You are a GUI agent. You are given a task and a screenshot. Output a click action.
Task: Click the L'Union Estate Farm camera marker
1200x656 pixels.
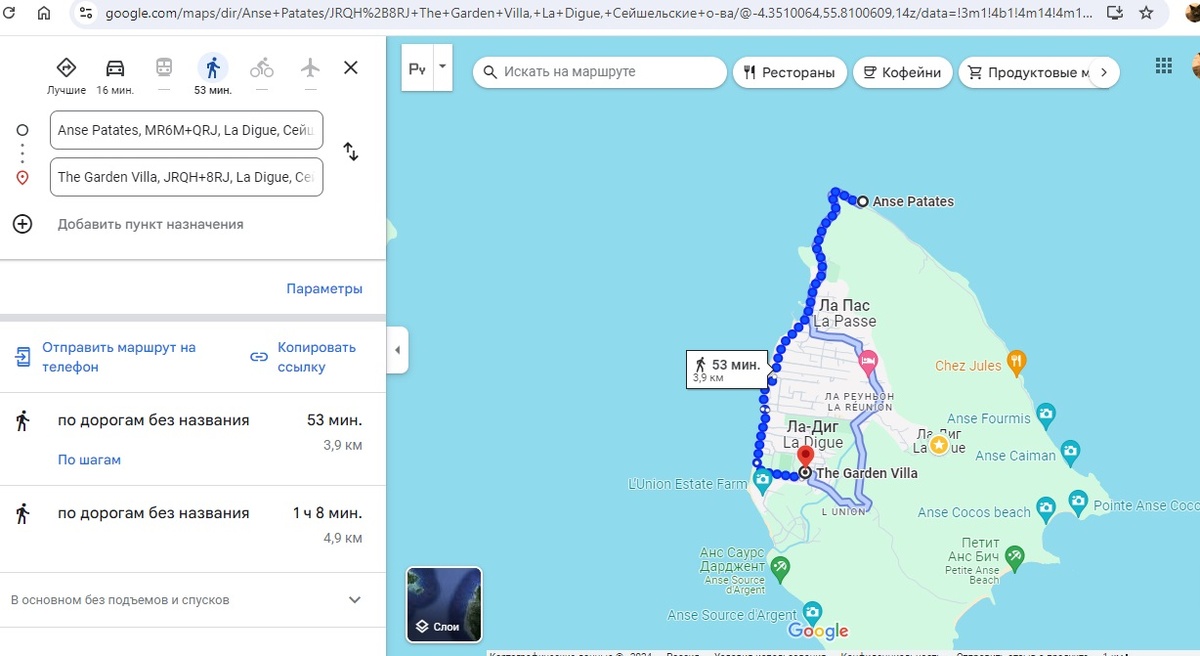763,481
